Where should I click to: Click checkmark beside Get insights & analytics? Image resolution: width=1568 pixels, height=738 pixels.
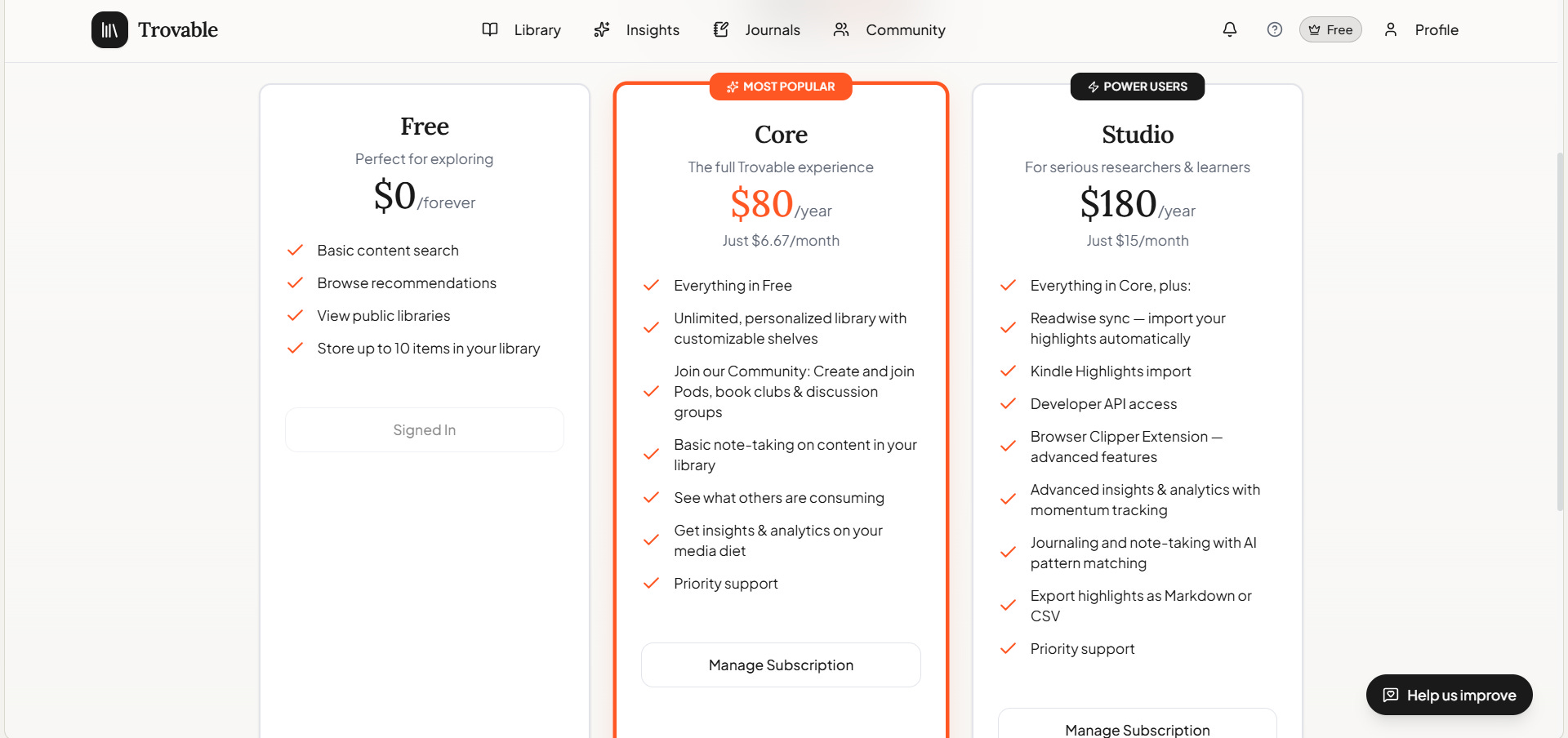tap(652, 540)
